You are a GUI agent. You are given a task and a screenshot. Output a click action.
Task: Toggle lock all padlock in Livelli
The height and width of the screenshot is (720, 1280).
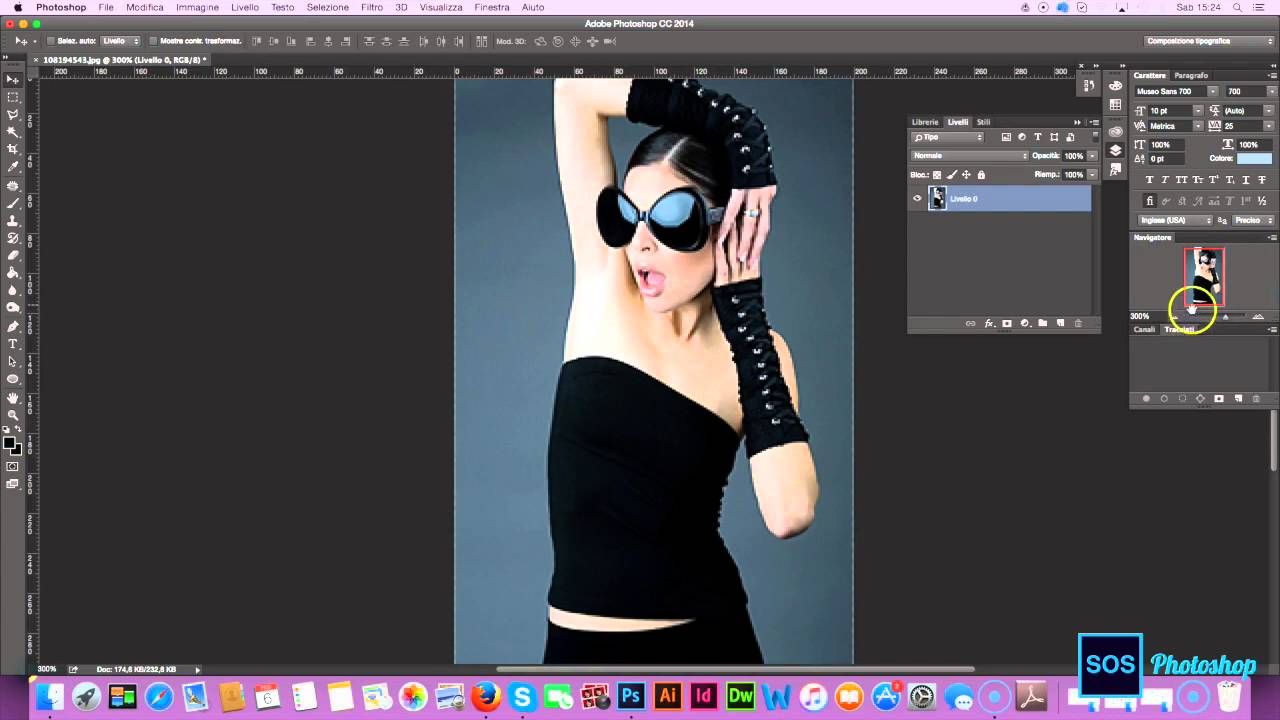[981, 175]
